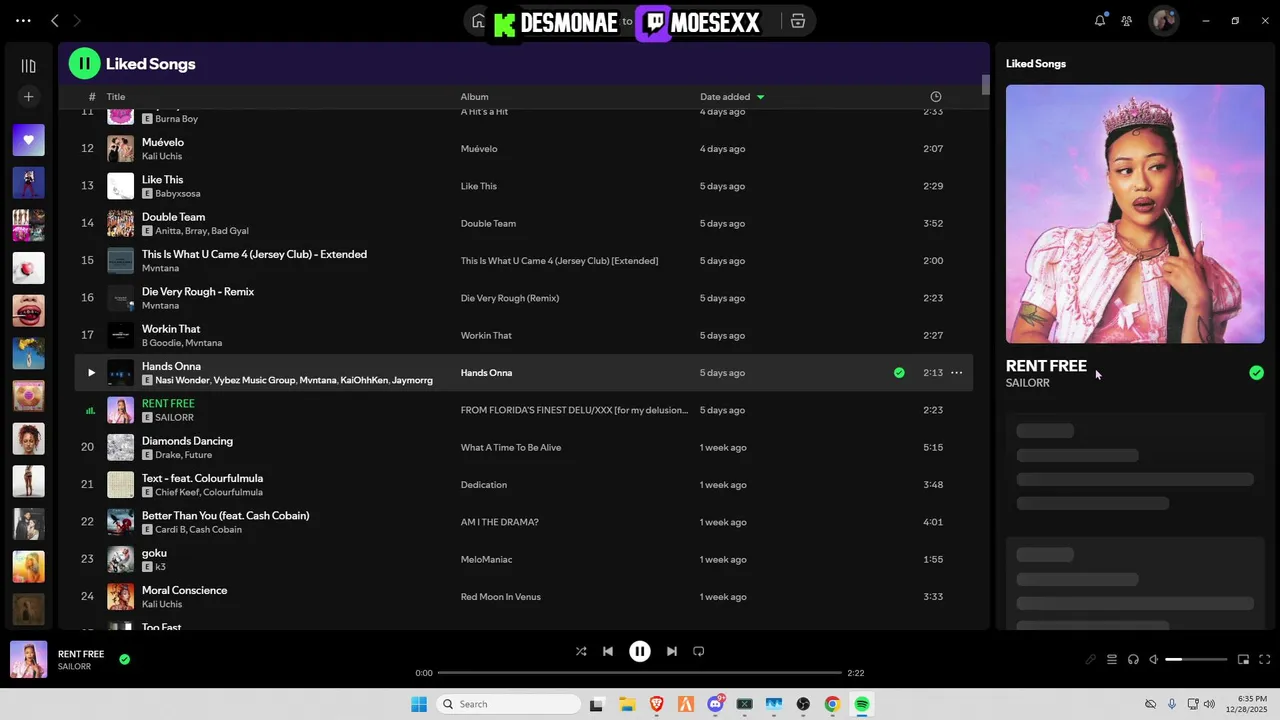Open RENT FREE title in Now Playing panel

pyautogui.click(x=1046, y=366)
